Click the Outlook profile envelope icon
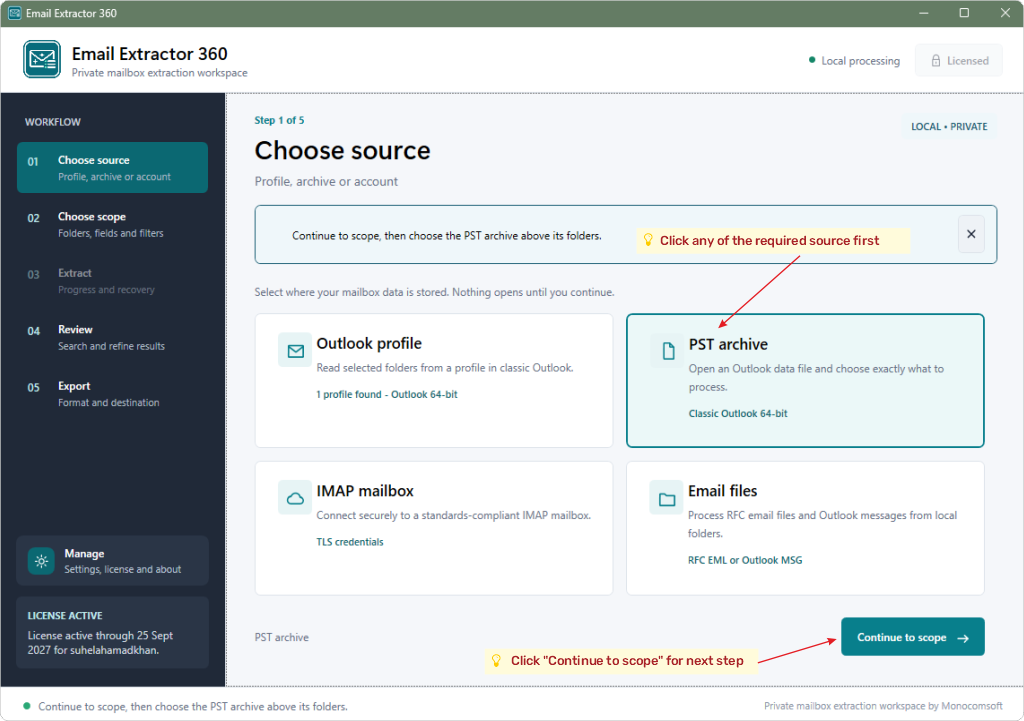Image resolution: width=1024 pixels, height=721 pixels. tap(295, 351)
